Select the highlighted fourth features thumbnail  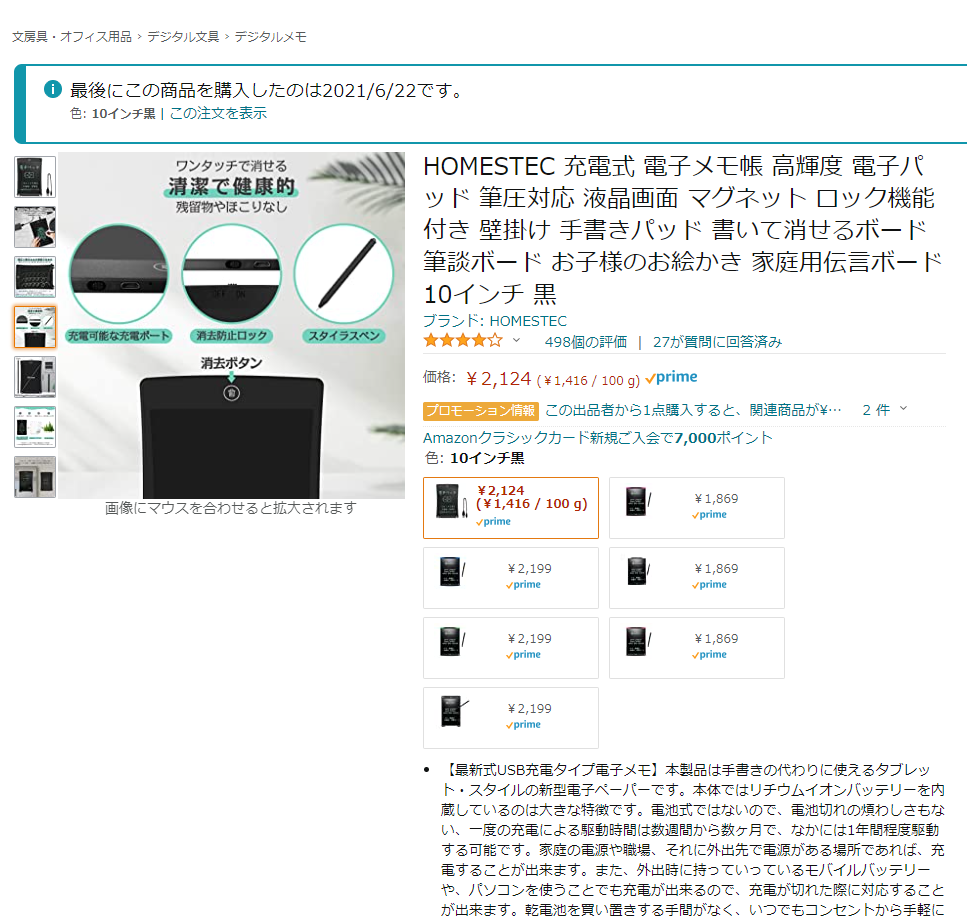[x=35, y=327]
